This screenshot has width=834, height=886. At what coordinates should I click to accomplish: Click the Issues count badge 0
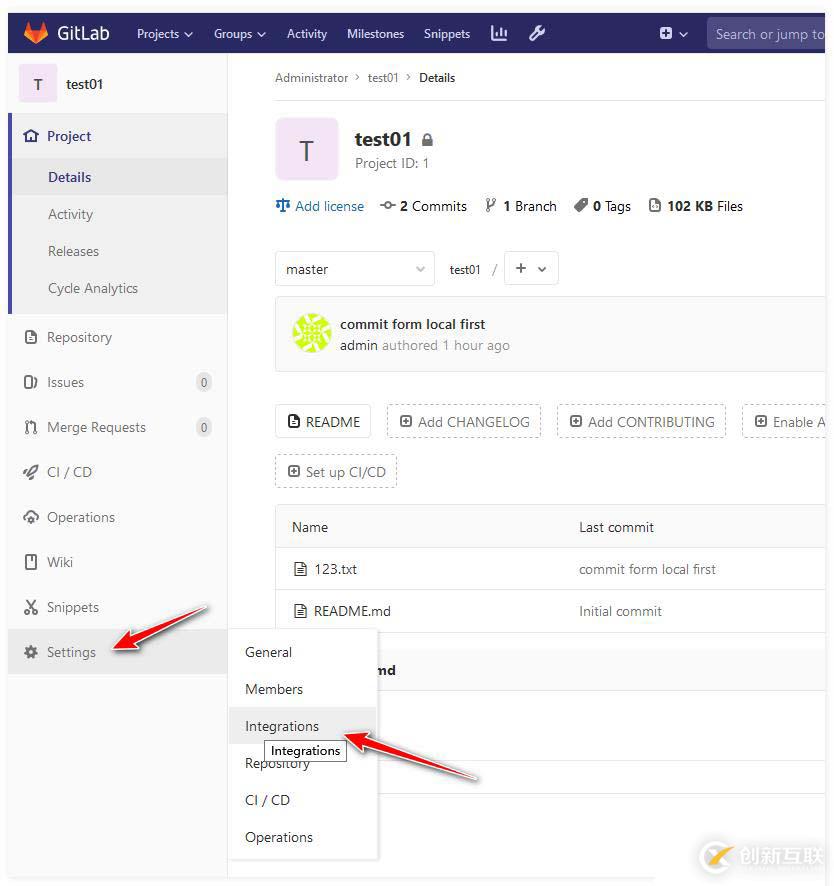click(x=204, y=383)
